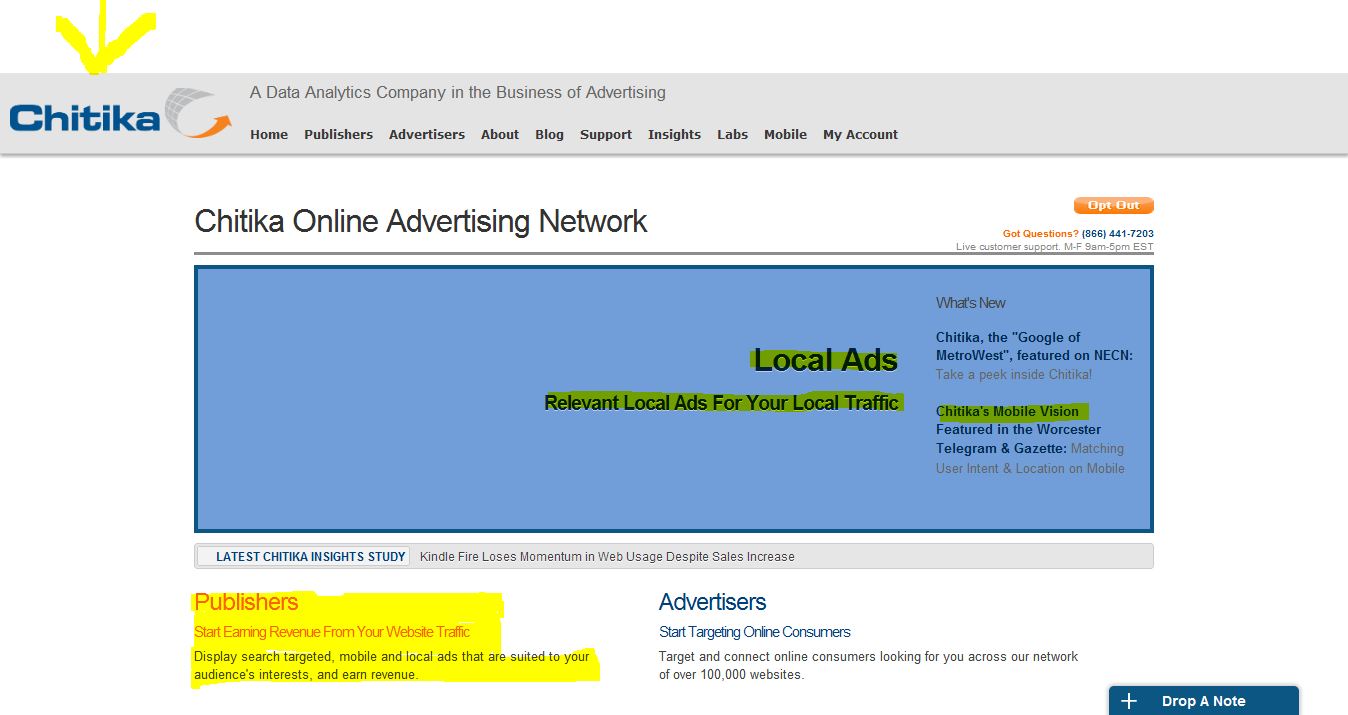Click Live customer support hours text
The height and width of the screenshot is (715, 1348).
(x=1055, y=246)
